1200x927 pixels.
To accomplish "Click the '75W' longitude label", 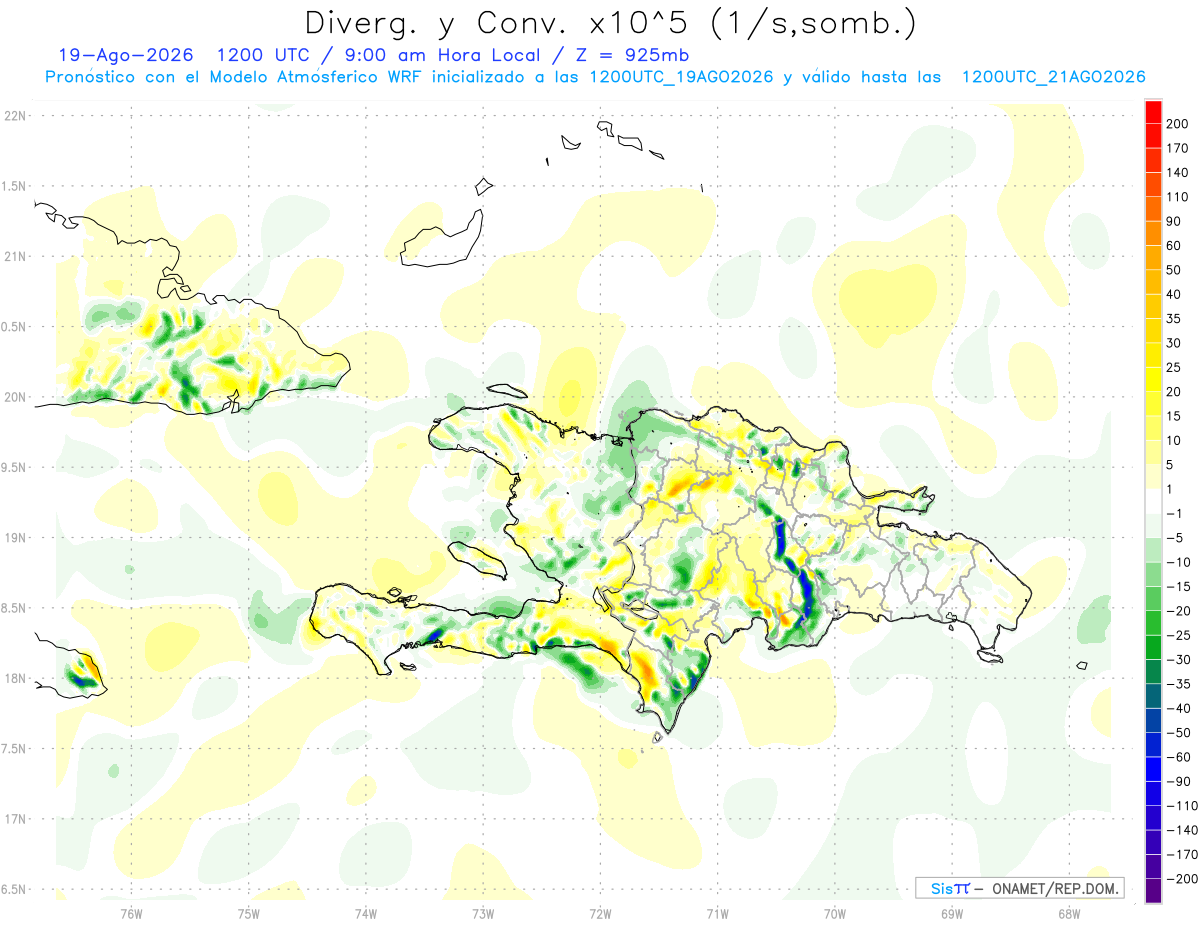I will click(x=248, y=912).
